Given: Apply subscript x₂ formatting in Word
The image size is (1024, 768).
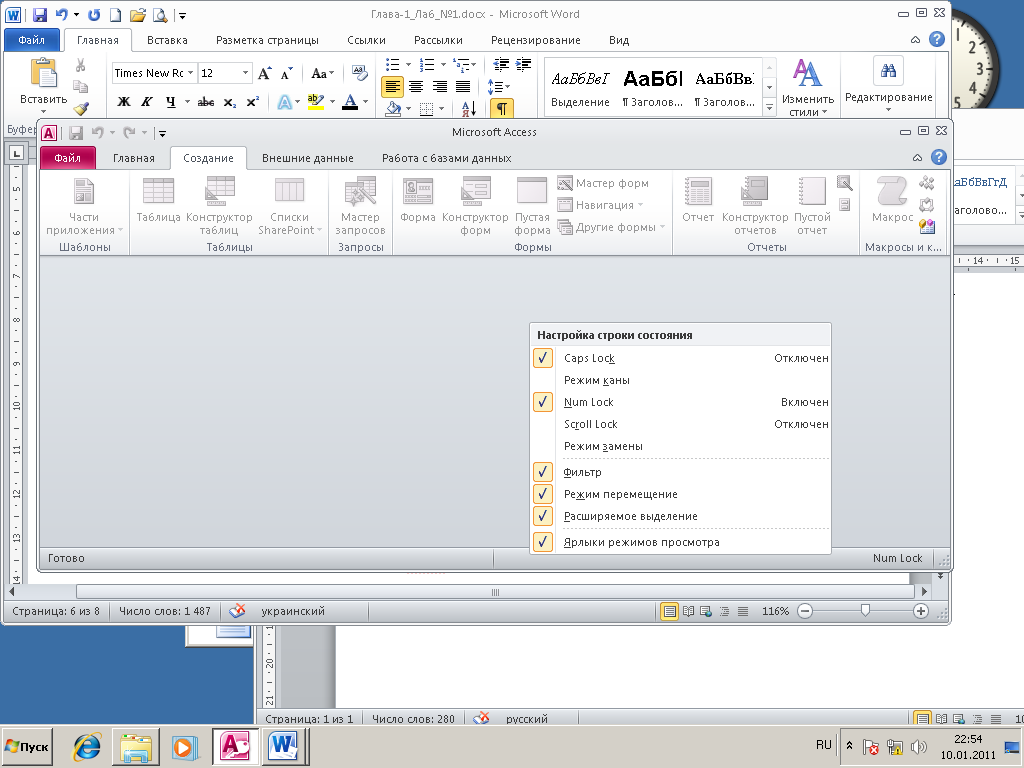Looking at the screenshot, I should (x=229, y=102).
